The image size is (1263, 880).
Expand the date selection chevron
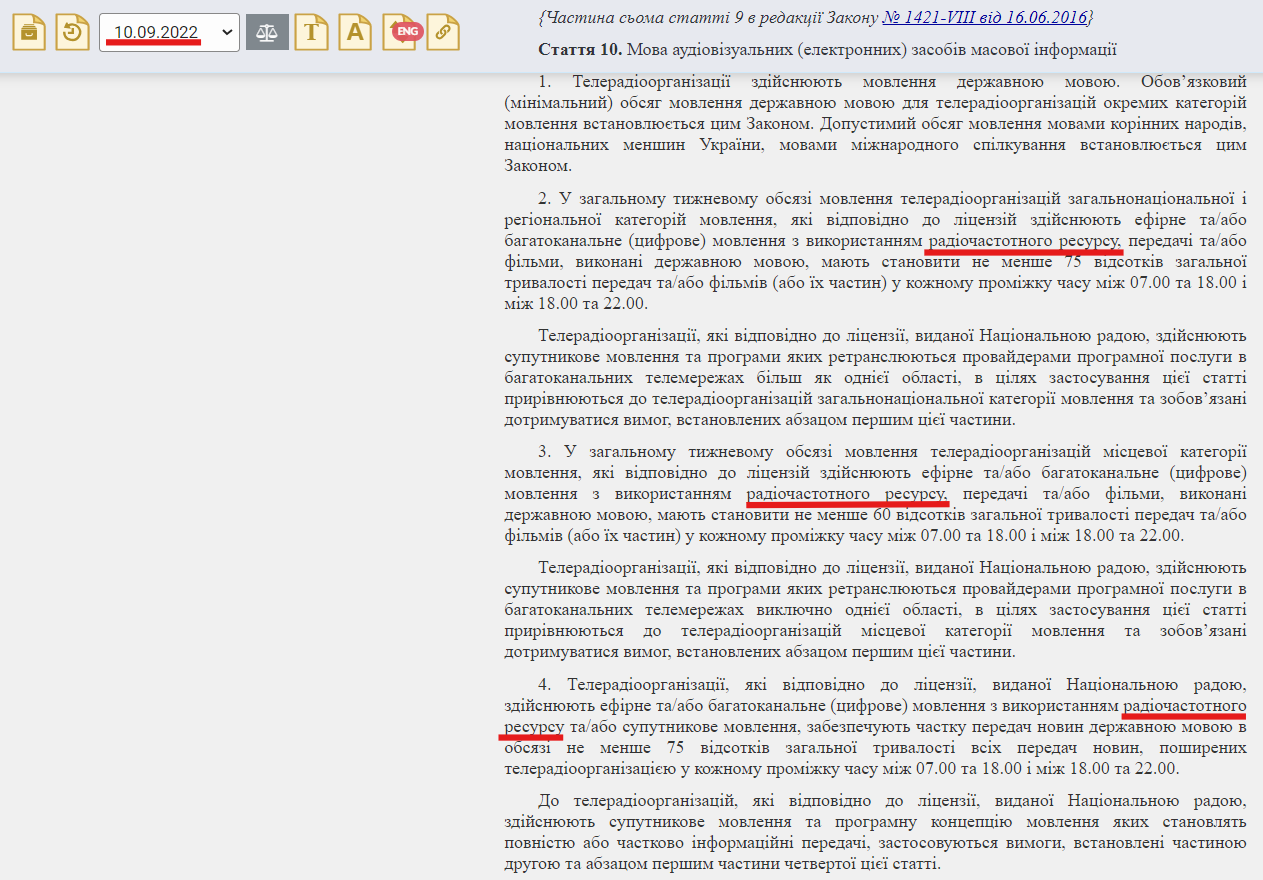[x=228, y=31]
